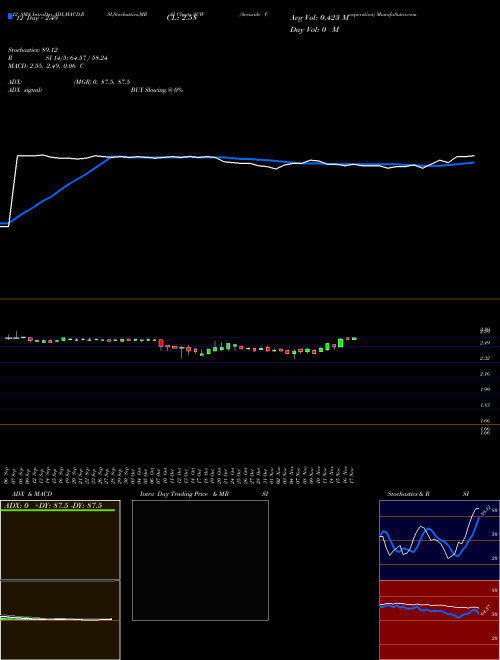Click the 'Avg Vol: 0.423 M' label
Screen dimensions: 500x660
(319, 18)
